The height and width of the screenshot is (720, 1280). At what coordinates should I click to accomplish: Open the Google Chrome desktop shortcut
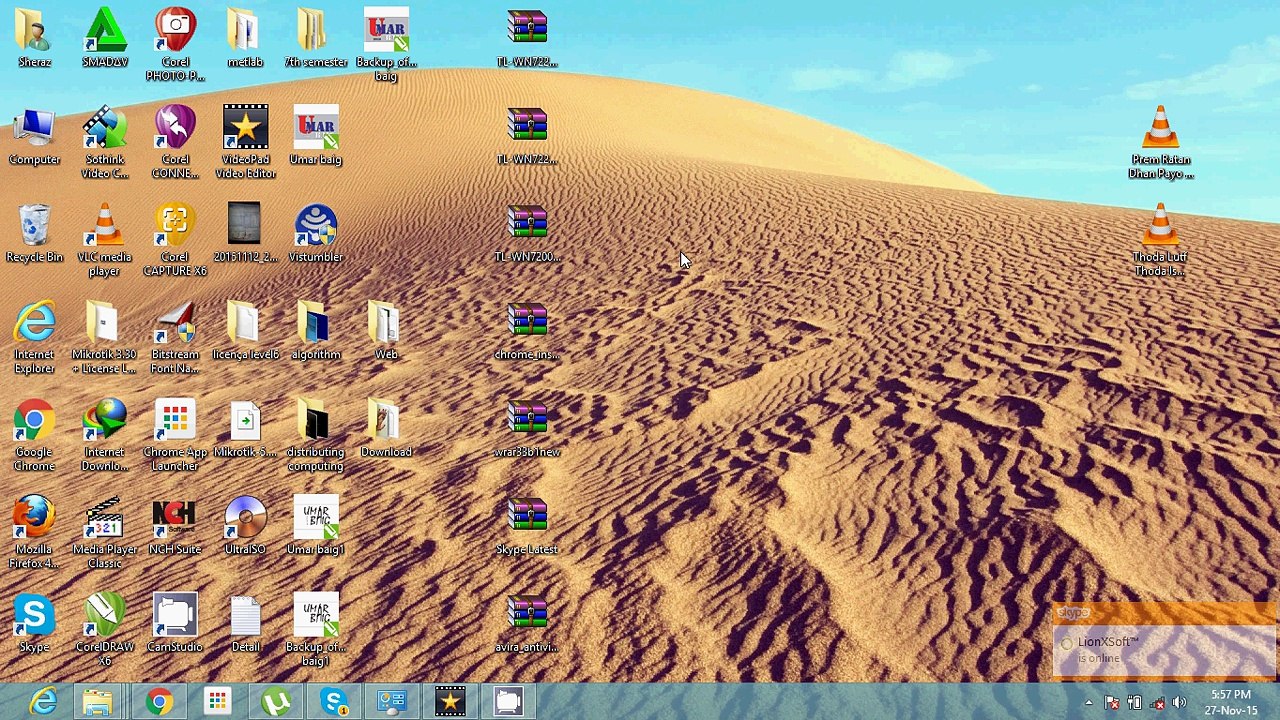point(34,436)
